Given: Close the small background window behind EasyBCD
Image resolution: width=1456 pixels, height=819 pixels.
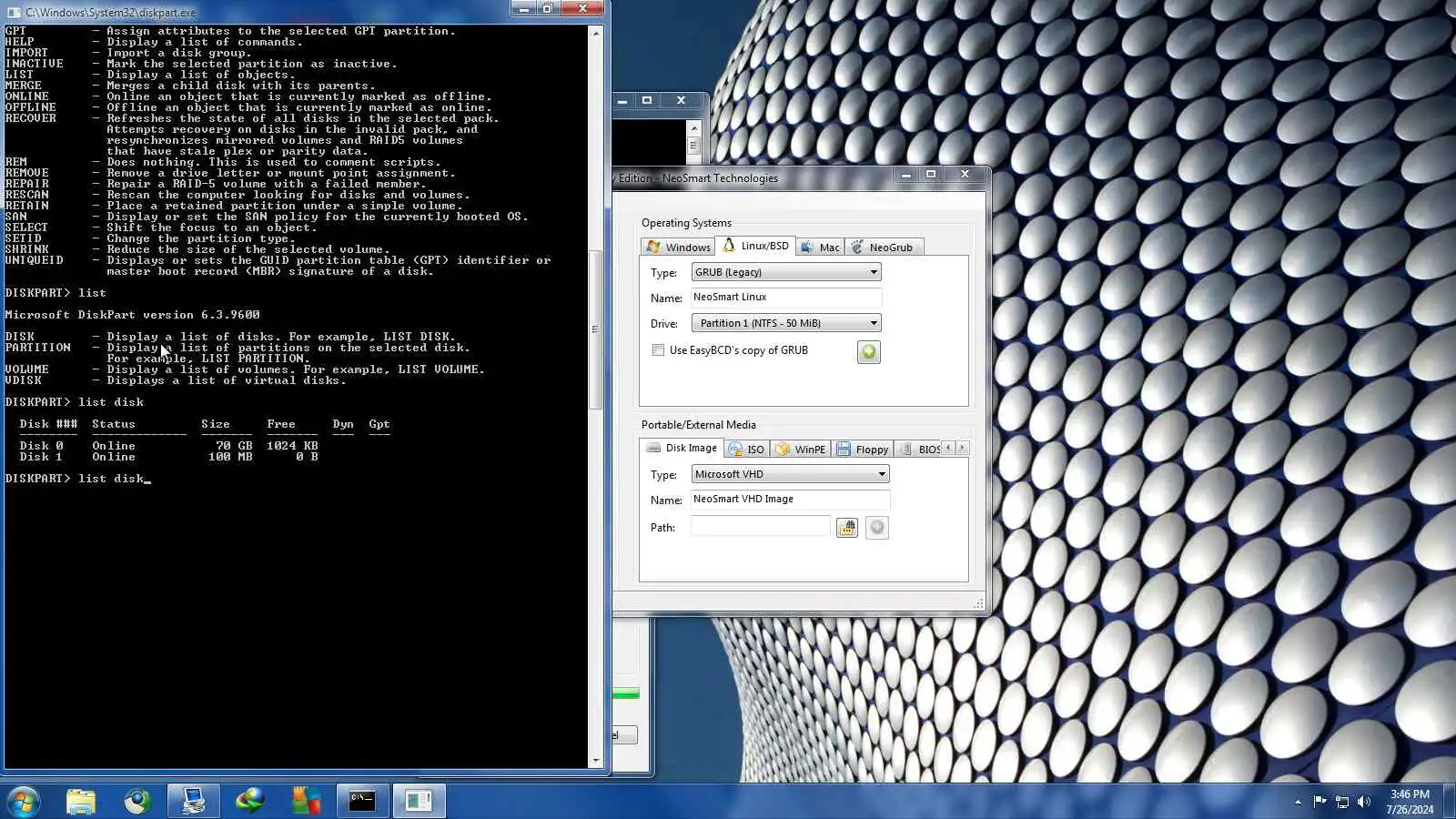Looking at the screenshot, I should [x=681, y=101].
